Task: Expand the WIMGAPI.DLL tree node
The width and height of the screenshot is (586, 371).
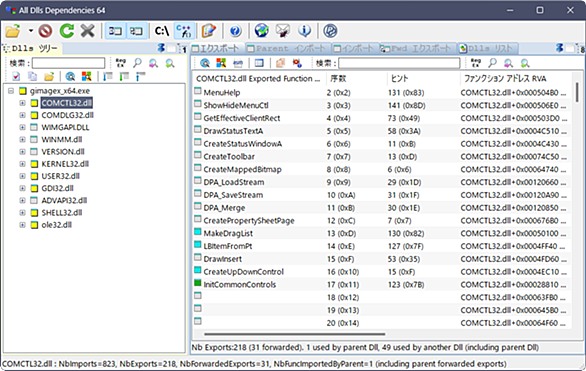Action: point(22,127)
